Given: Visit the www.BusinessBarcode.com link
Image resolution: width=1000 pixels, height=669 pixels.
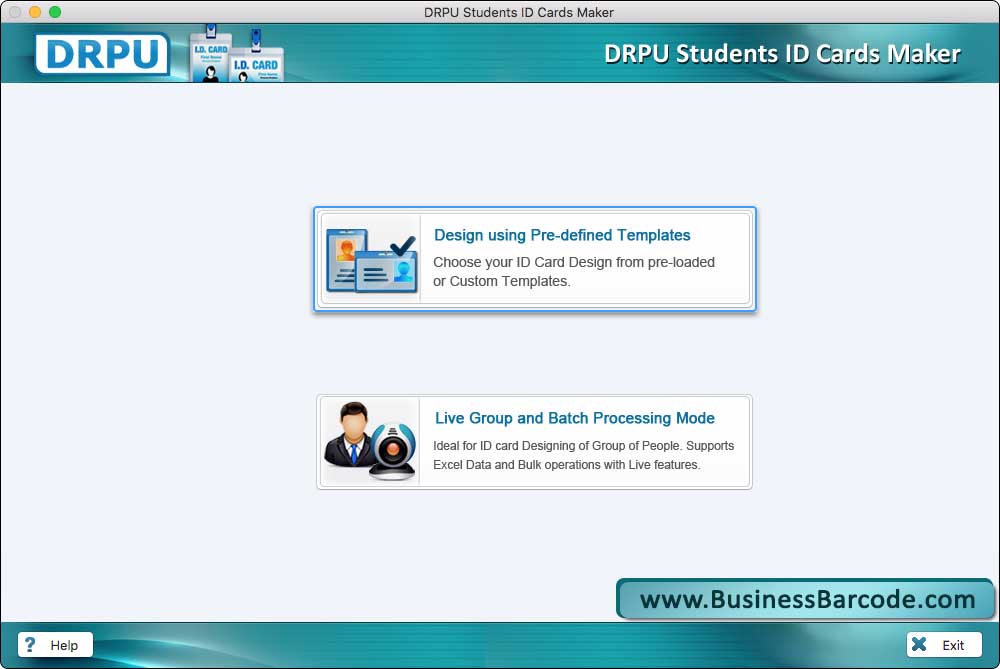Looking at the screenshot, I should [806, 599].
